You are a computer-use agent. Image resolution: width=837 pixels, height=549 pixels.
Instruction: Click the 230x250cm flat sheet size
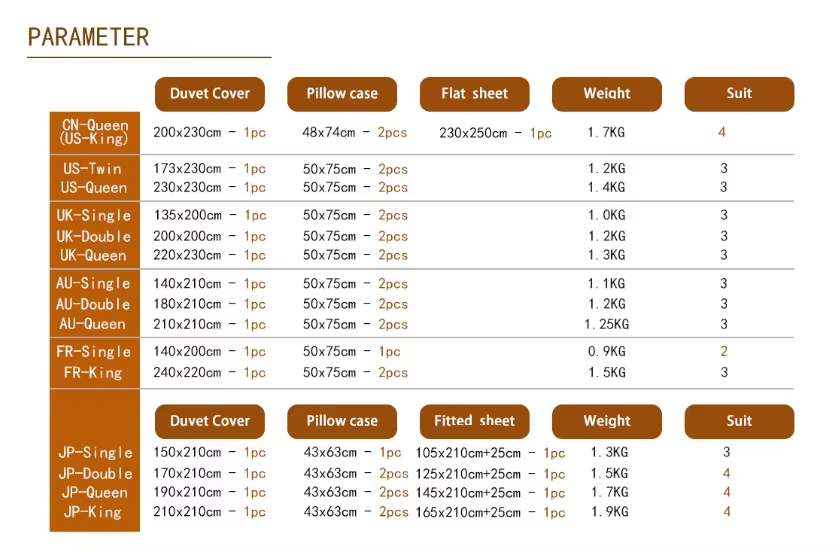coord(473,133)
